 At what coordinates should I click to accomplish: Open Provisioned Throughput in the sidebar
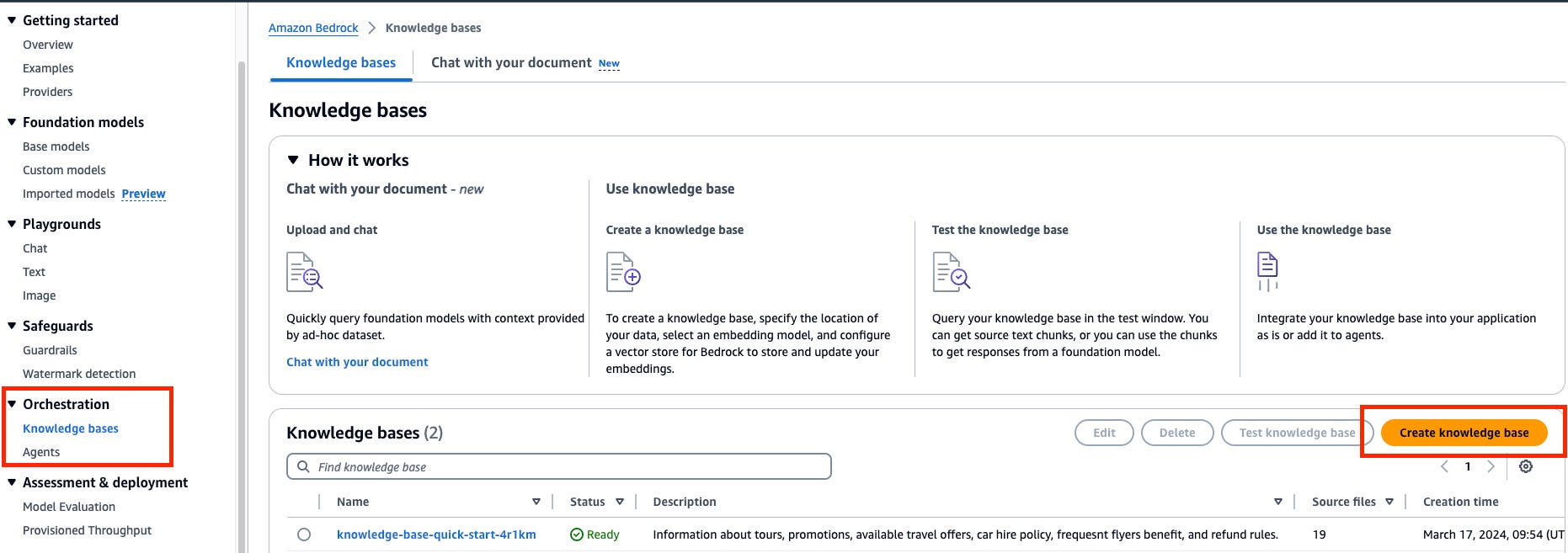[88, 530]
